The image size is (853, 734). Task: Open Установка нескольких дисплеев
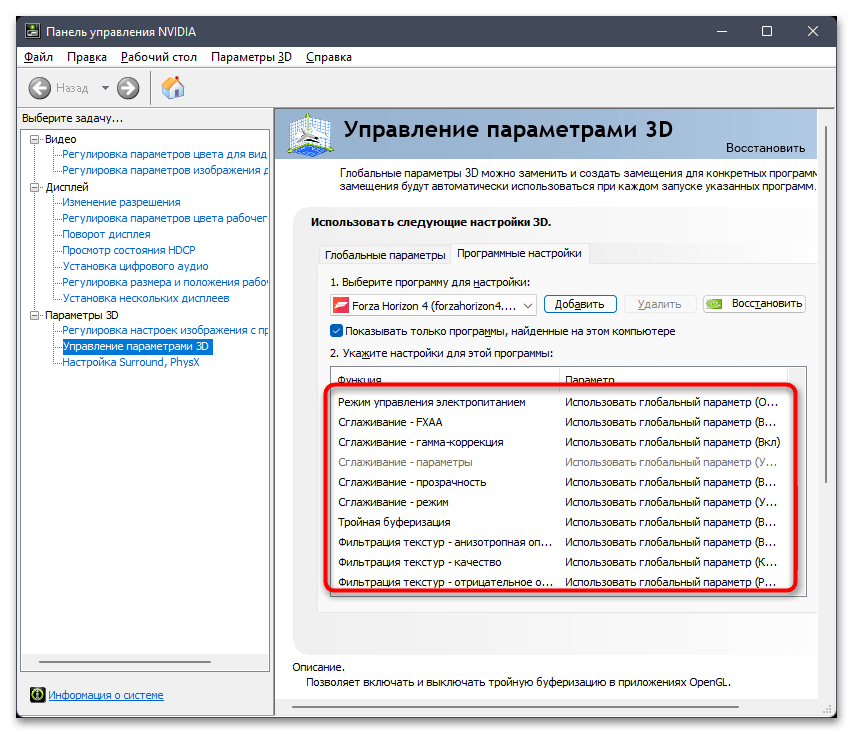tap(146, 298)
